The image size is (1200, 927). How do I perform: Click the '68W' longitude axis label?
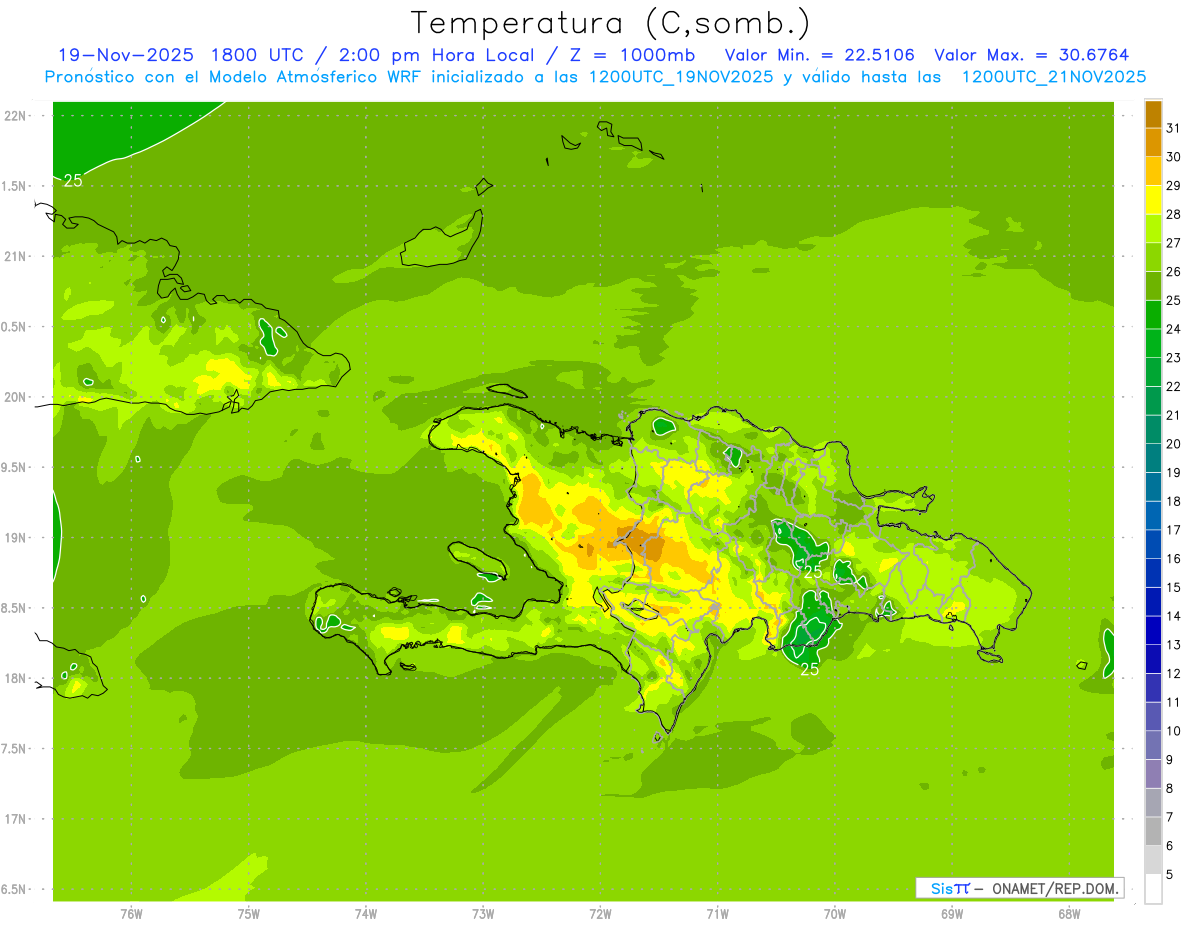coord(1069,914)
